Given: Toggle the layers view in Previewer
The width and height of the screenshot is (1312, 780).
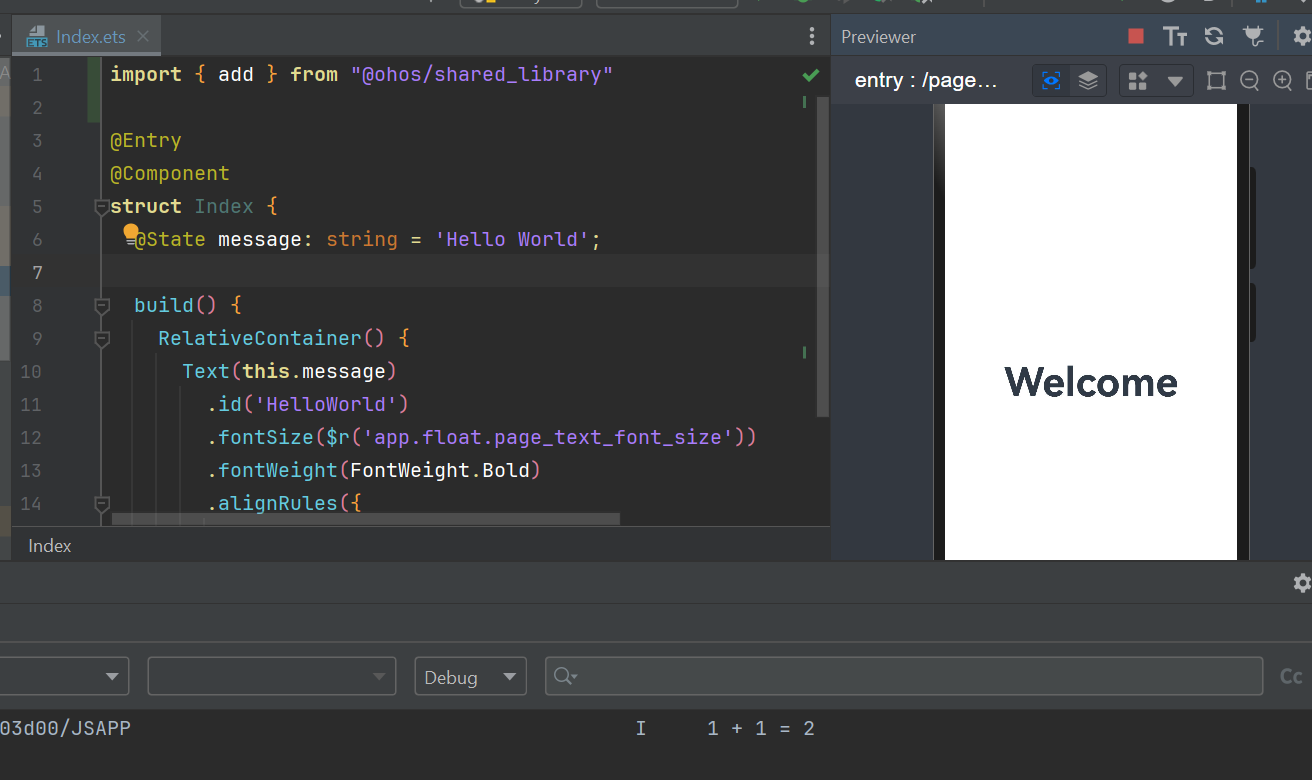Looking at the screenshot, I should 1088,81.
